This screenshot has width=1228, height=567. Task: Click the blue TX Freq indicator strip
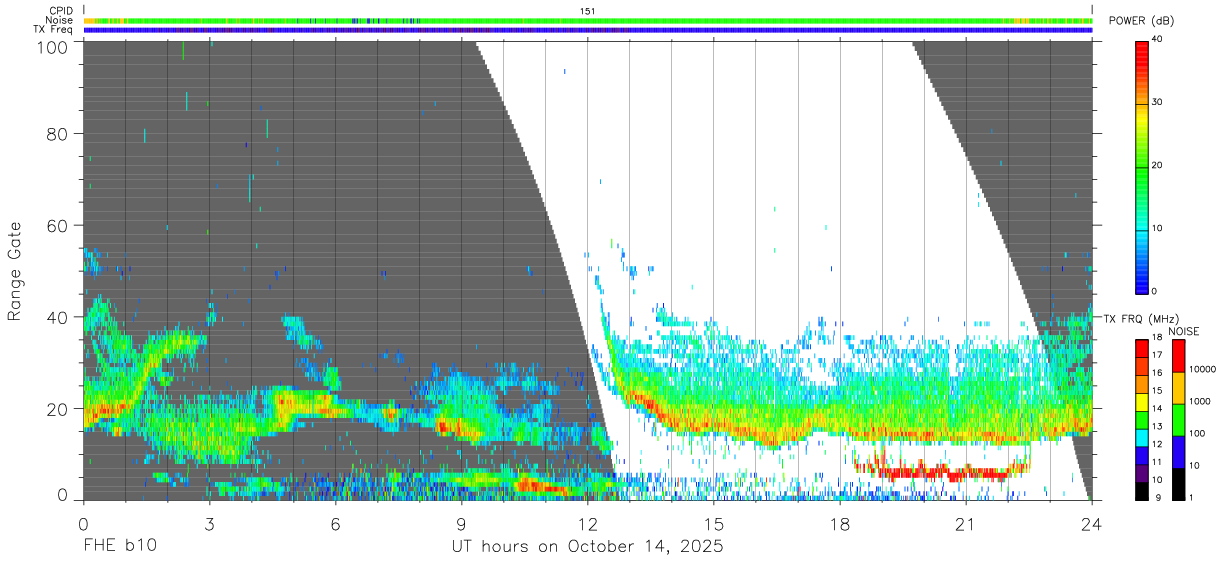click(x=587, y=30)
